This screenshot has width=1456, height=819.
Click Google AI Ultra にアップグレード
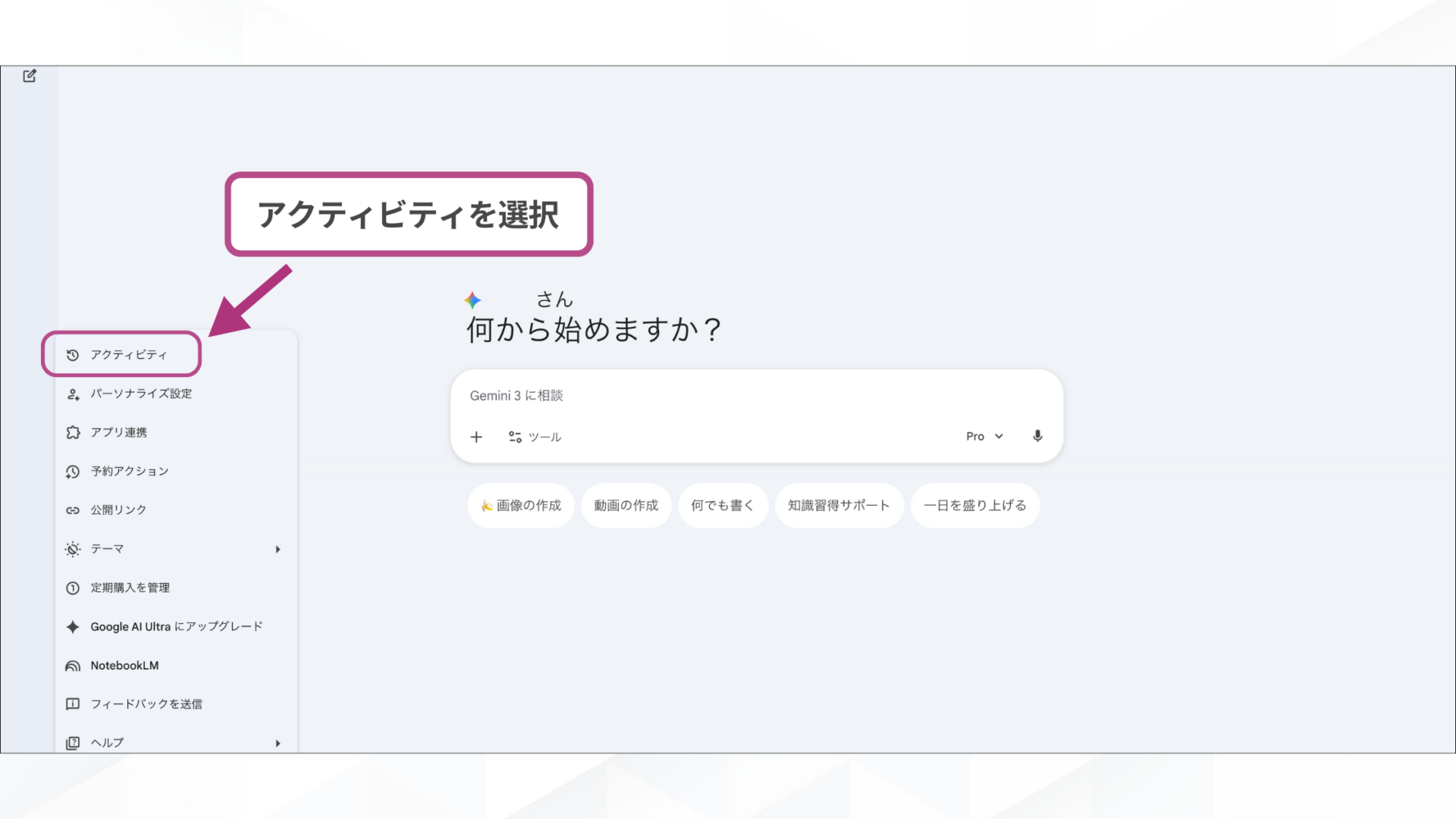coord(177,626)
